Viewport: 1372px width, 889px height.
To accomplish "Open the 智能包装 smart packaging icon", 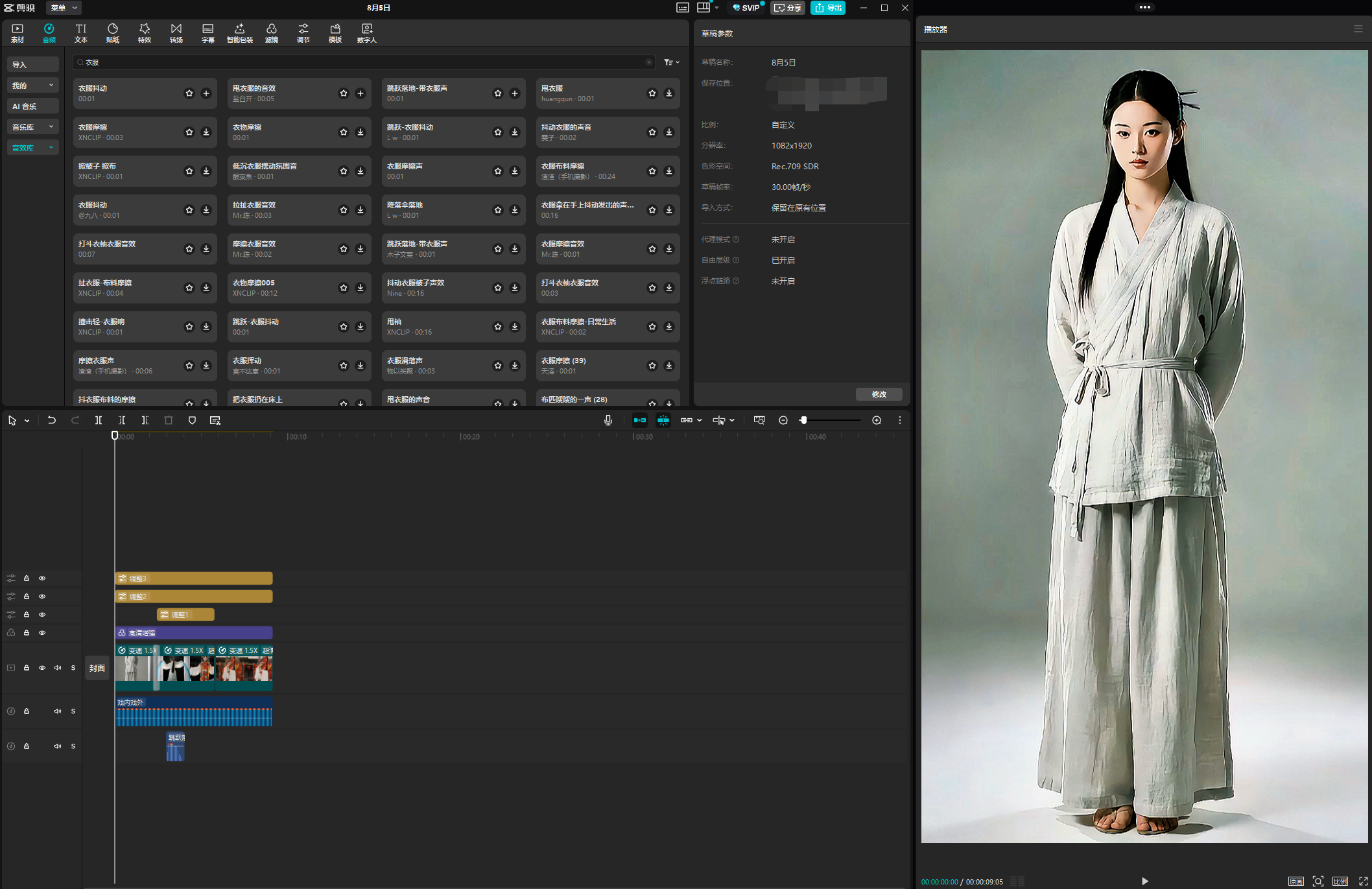I will 240,33.
